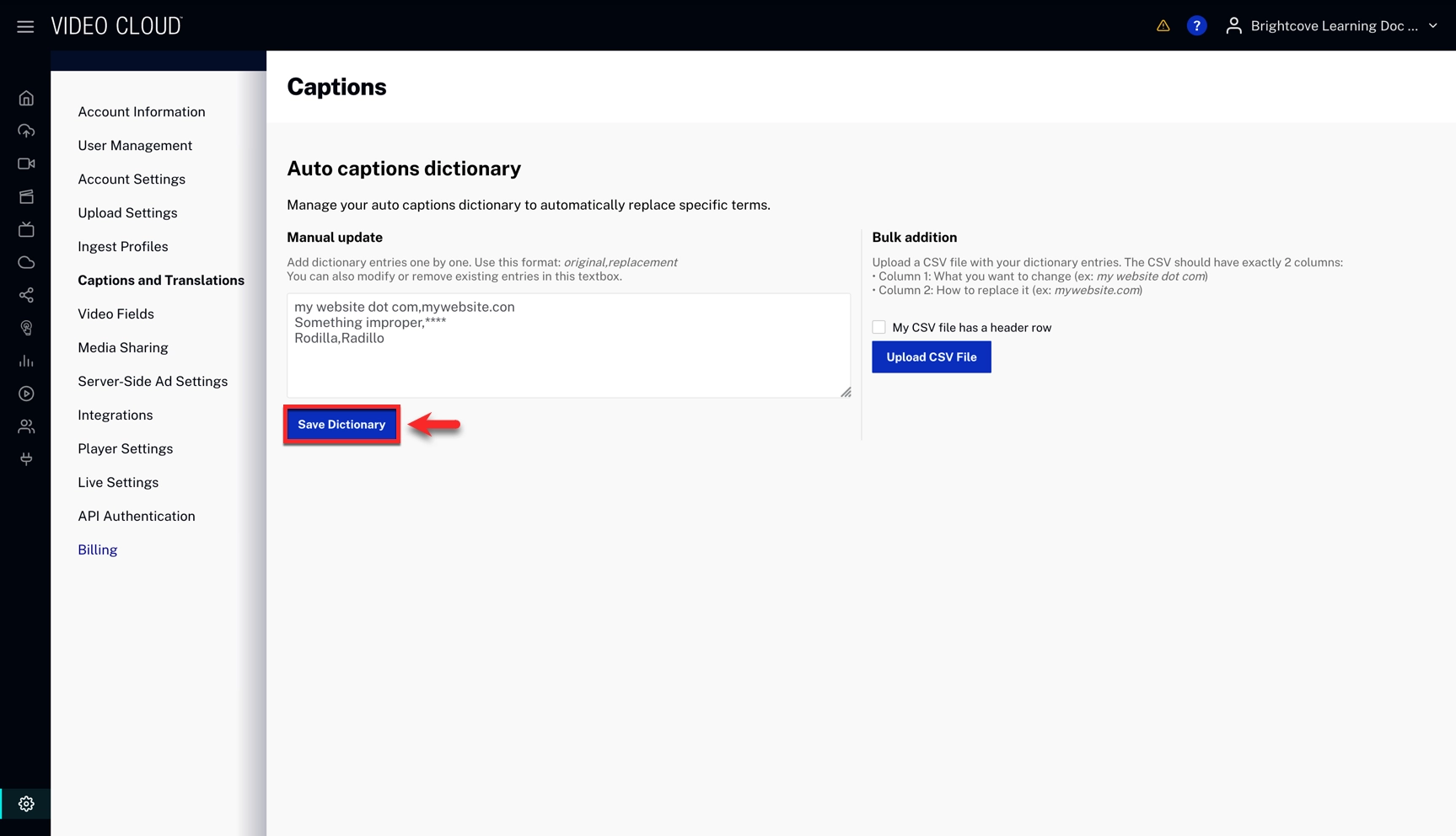Open the hamburger navigation menu
This screenshot has height=836, width=1456.
[25, 26]
